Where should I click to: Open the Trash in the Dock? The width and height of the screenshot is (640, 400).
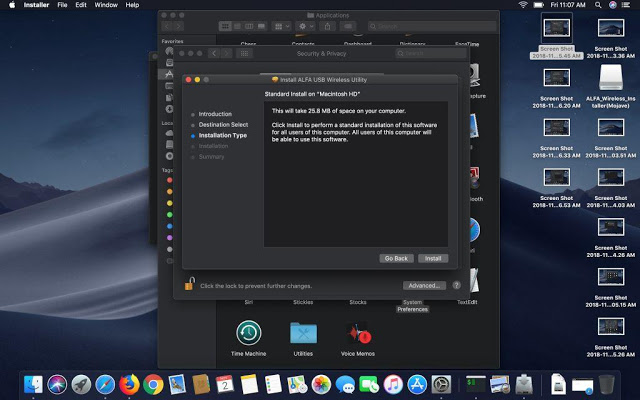click(x=606, y=383)
